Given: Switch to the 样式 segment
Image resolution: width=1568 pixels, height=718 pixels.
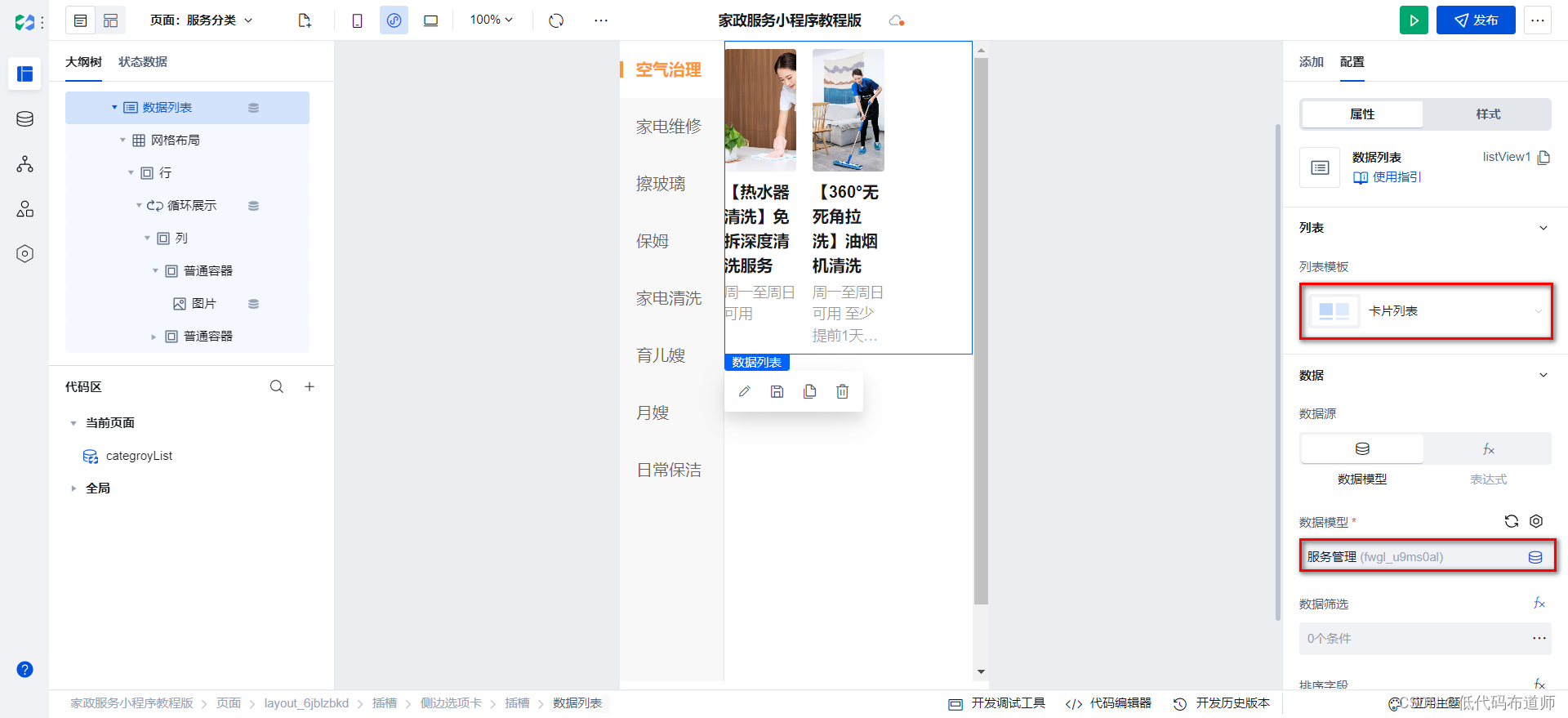Looking at the screenshot, I should [1488, 114].
